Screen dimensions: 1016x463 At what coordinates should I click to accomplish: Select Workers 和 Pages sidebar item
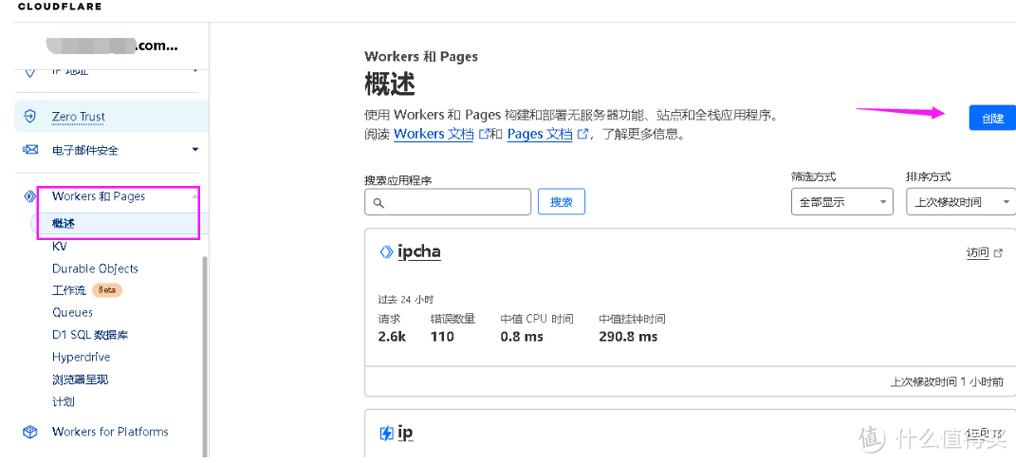tap(98, 196)
